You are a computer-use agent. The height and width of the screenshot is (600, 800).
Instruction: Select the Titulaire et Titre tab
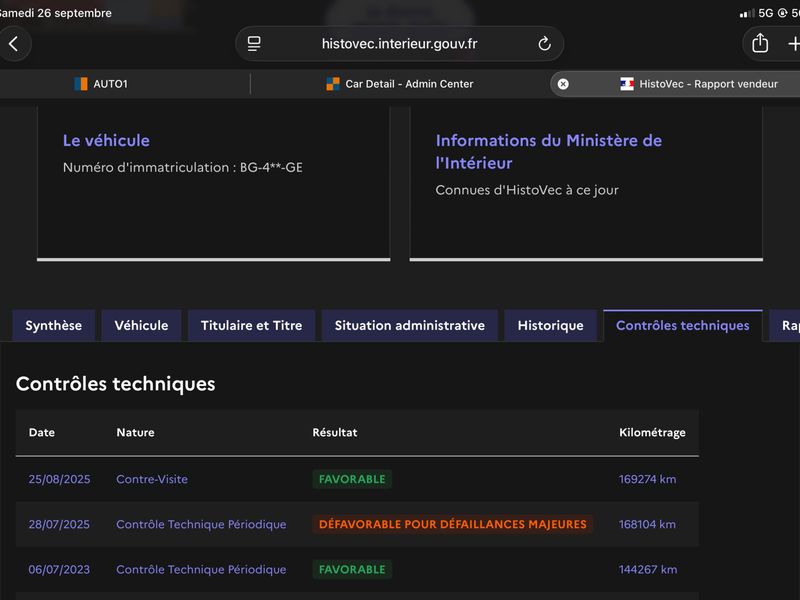[252, 326]
